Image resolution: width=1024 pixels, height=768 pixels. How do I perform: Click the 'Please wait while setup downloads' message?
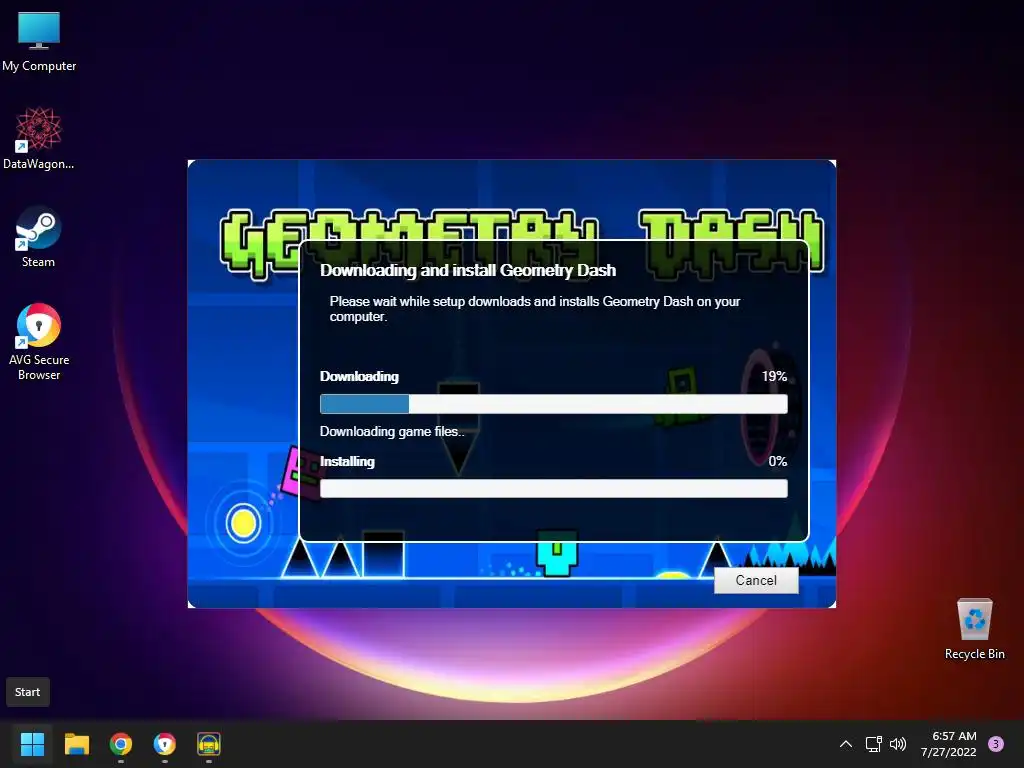coord(535,309)
